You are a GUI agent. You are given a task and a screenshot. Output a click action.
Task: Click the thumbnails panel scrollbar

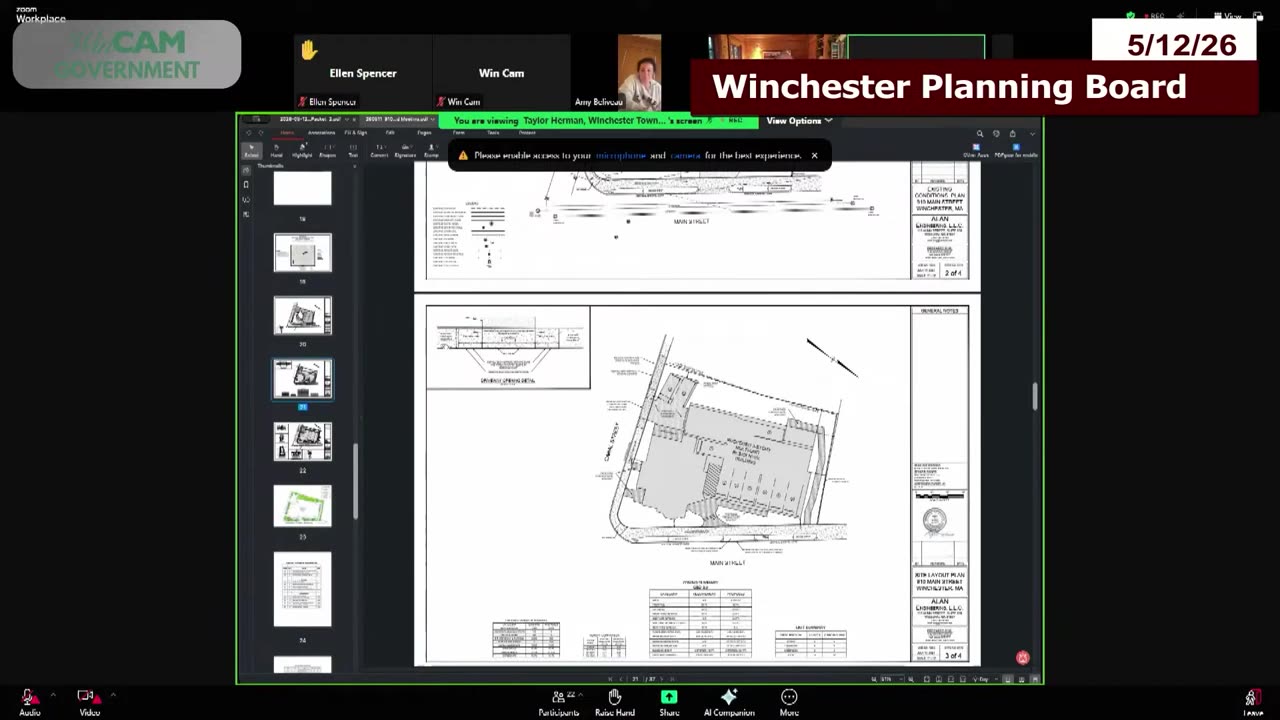(x=355, y=482)
